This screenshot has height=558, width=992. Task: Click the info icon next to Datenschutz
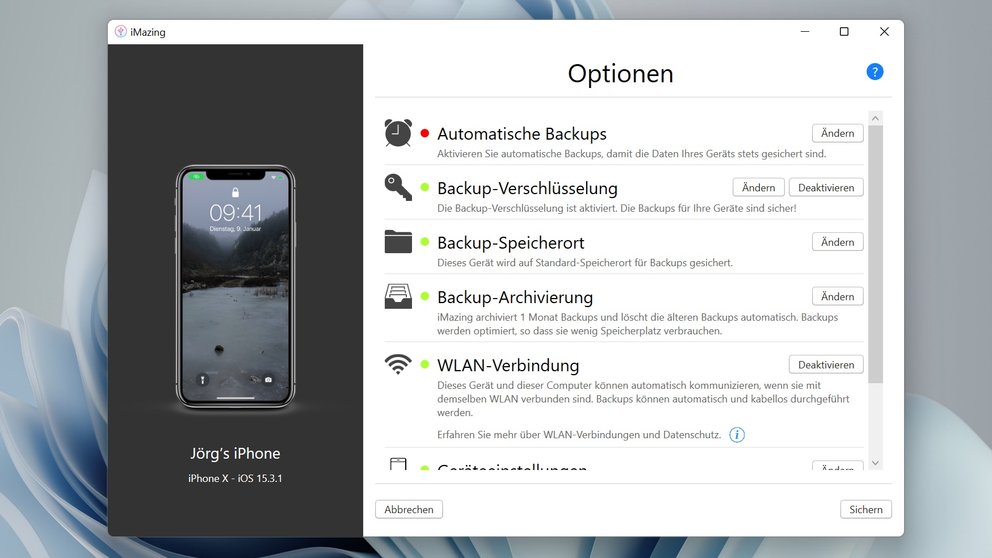(736, 435)
